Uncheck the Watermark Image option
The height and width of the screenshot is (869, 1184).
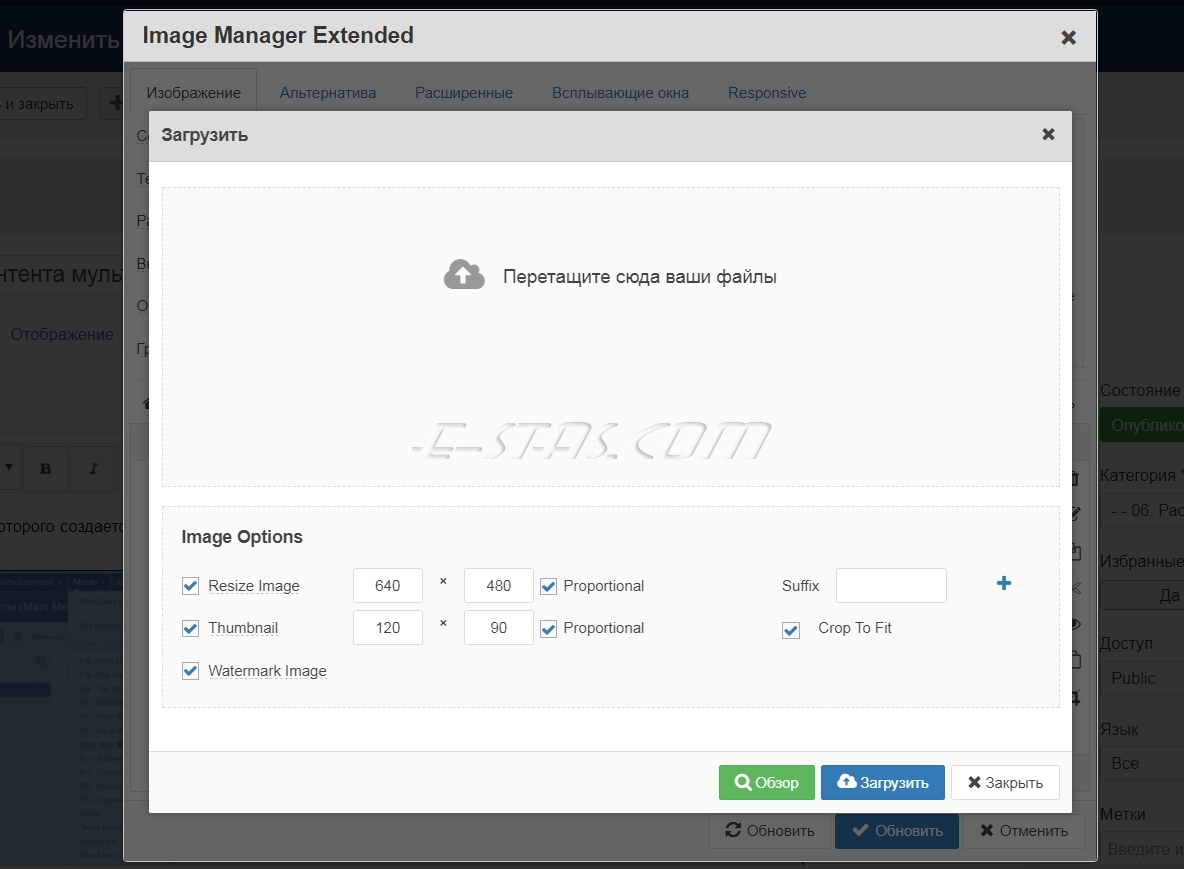(x=190, y=670)
